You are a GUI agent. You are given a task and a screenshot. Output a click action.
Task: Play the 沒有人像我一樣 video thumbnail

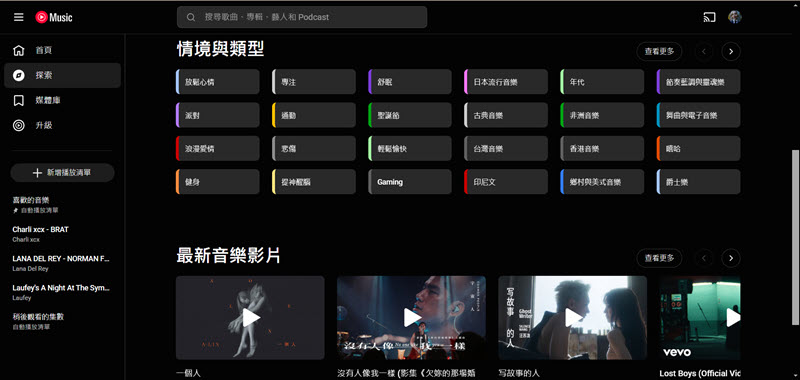point(411,318)
